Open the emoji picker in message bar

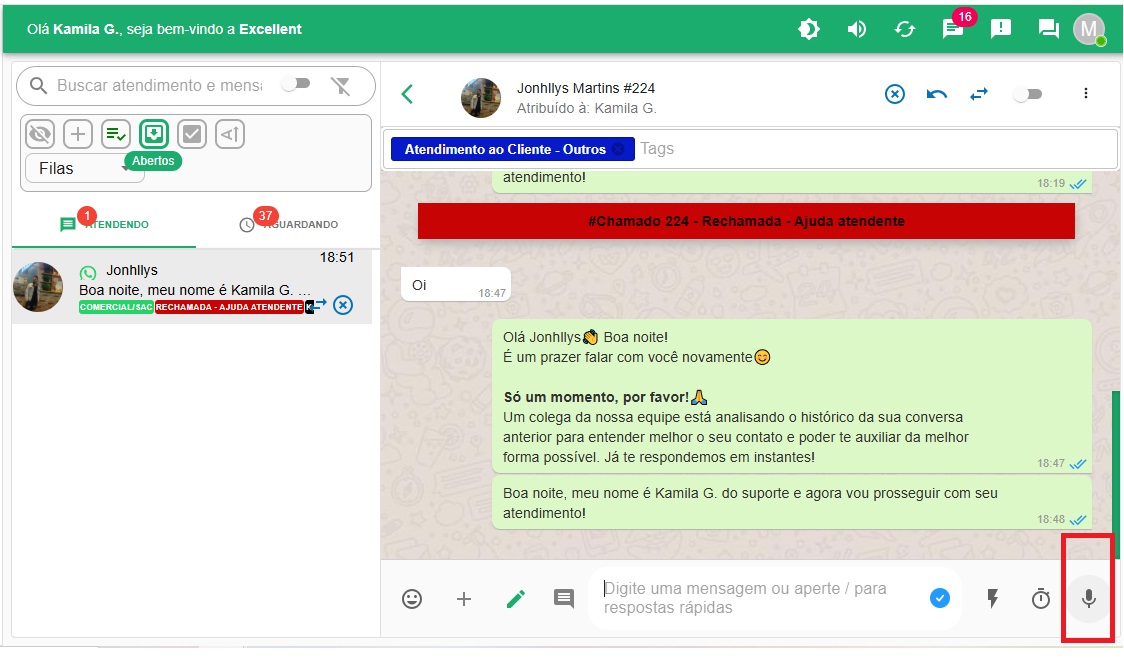[x=412, y=598]
